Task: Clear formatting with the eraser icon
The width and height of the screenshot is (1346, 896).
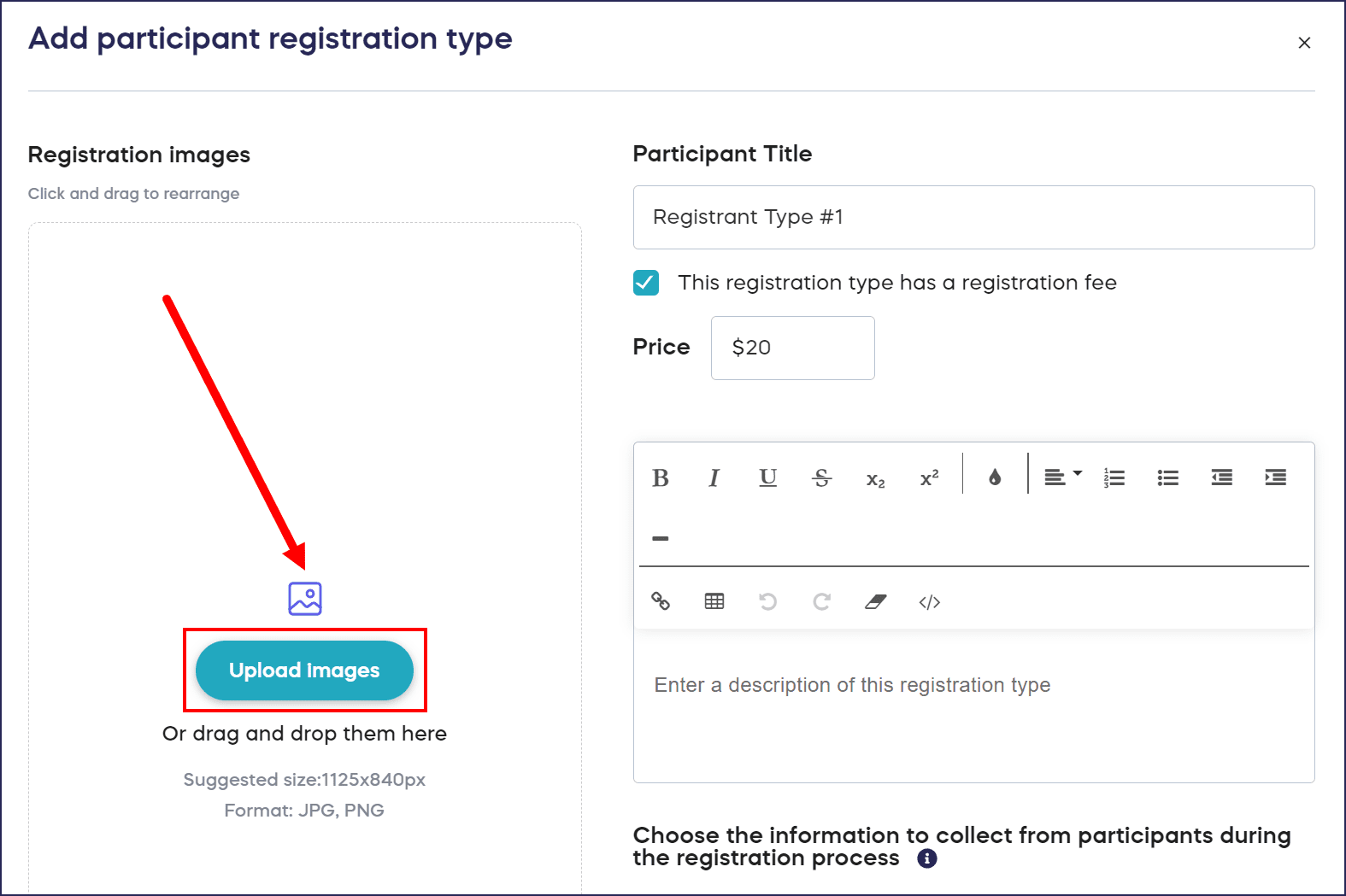Action: click(876, 601)
